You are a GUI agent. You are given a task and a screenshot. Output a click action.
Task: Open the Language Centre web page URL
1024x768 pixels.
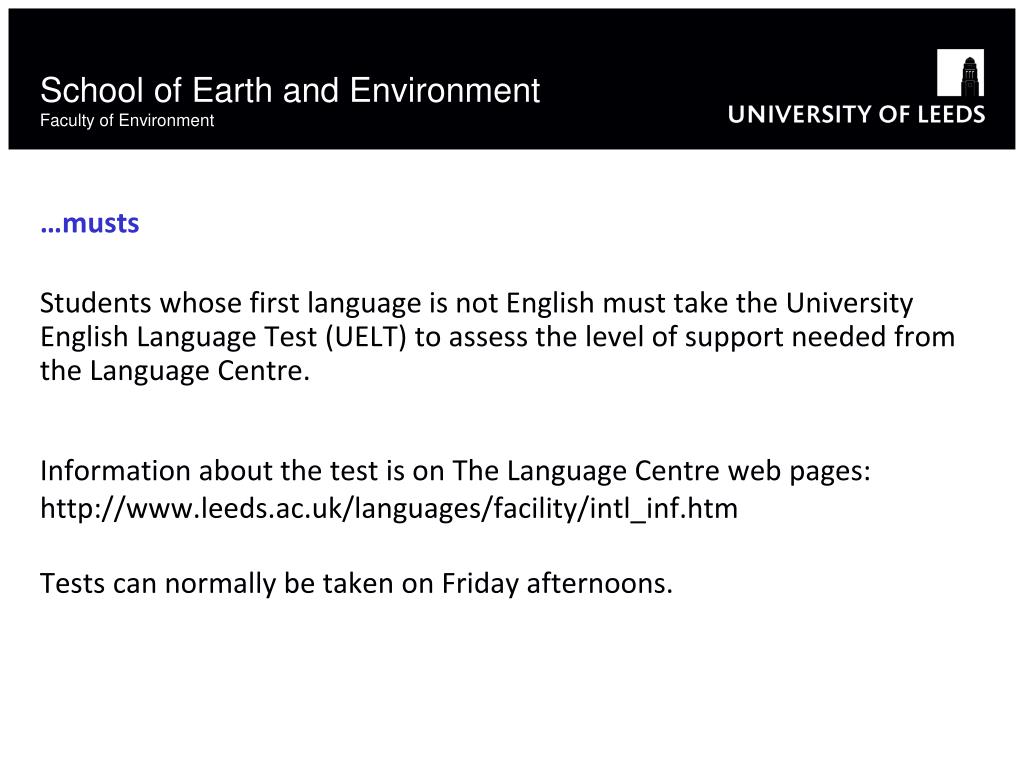[389, 508]
